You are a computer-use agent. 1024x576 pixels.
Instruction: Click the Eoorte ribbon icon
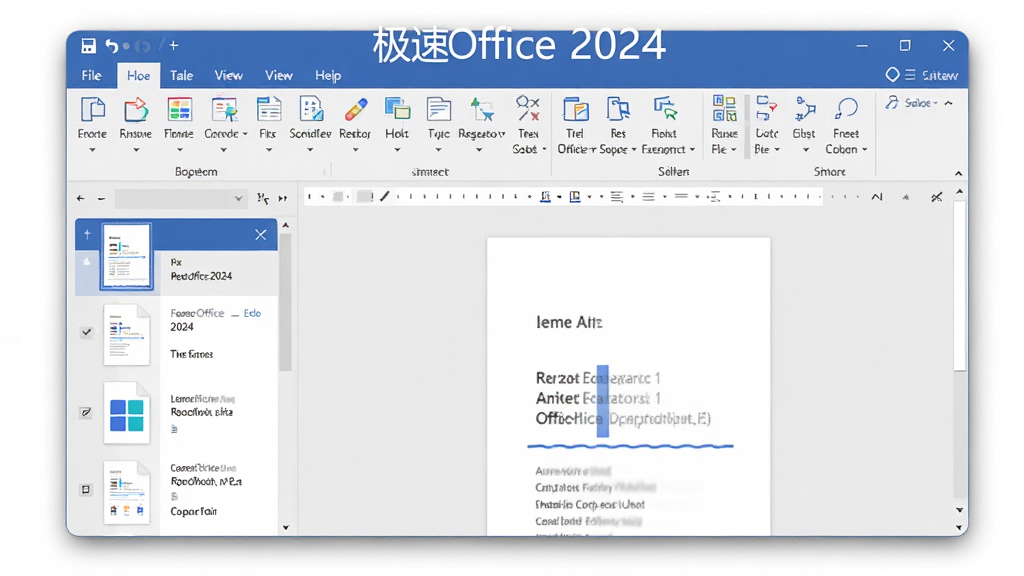click(x=92, y=110)
